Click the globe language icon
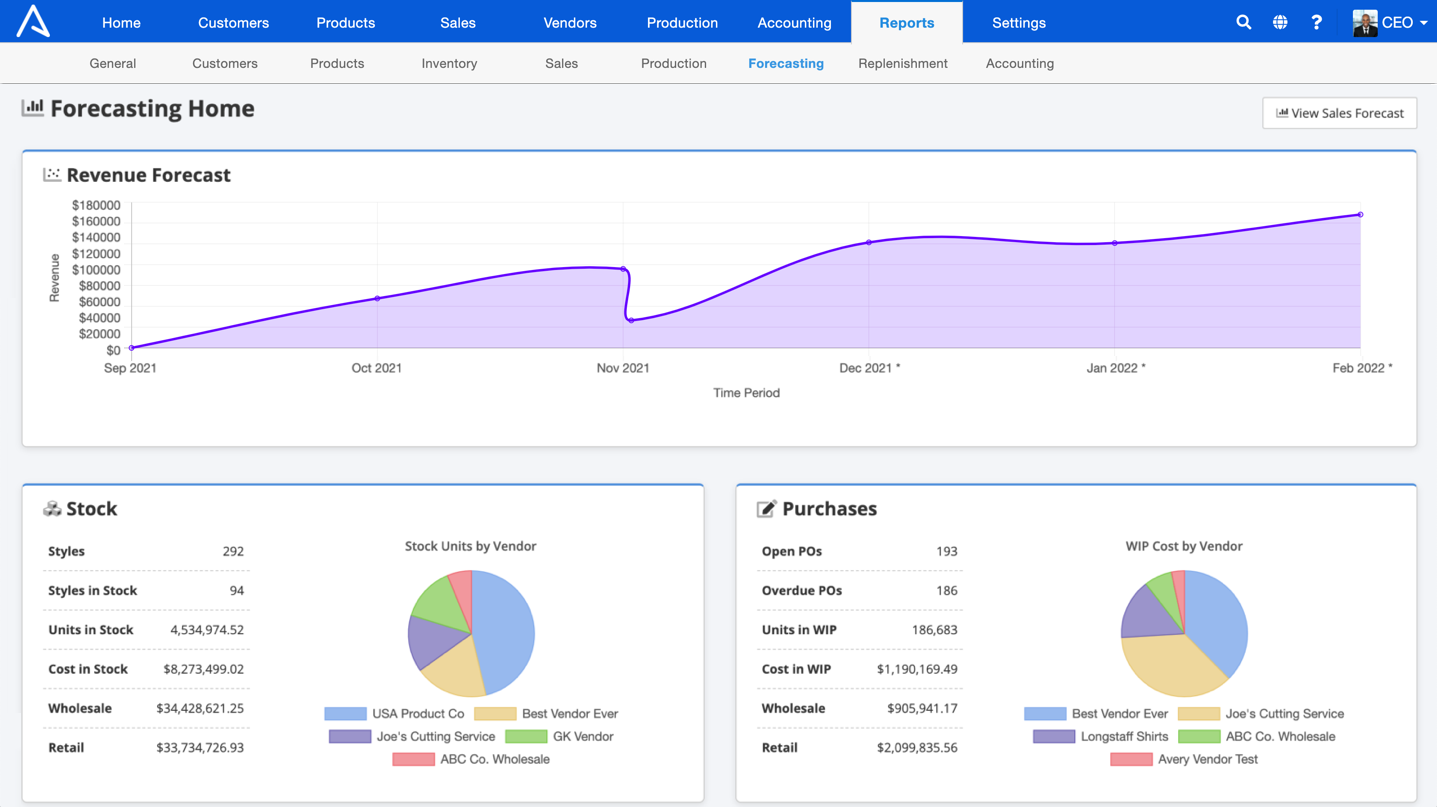This screenshot has height=807, width=1437. point(1280,22)
